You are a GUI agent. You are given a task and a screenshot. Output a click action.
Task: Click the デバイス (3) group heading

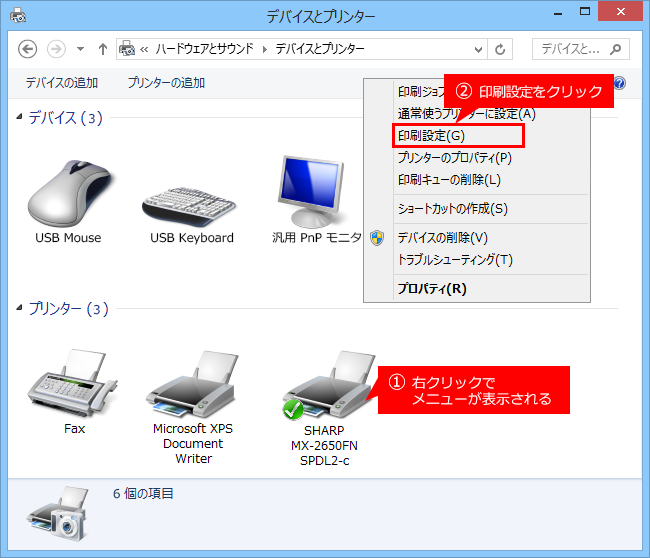click(65, 118)
